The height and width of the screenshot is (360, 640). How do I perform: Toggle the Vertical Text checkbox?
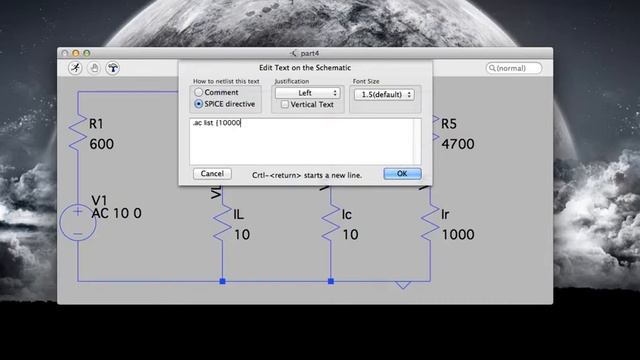click(x=285, y=104)
